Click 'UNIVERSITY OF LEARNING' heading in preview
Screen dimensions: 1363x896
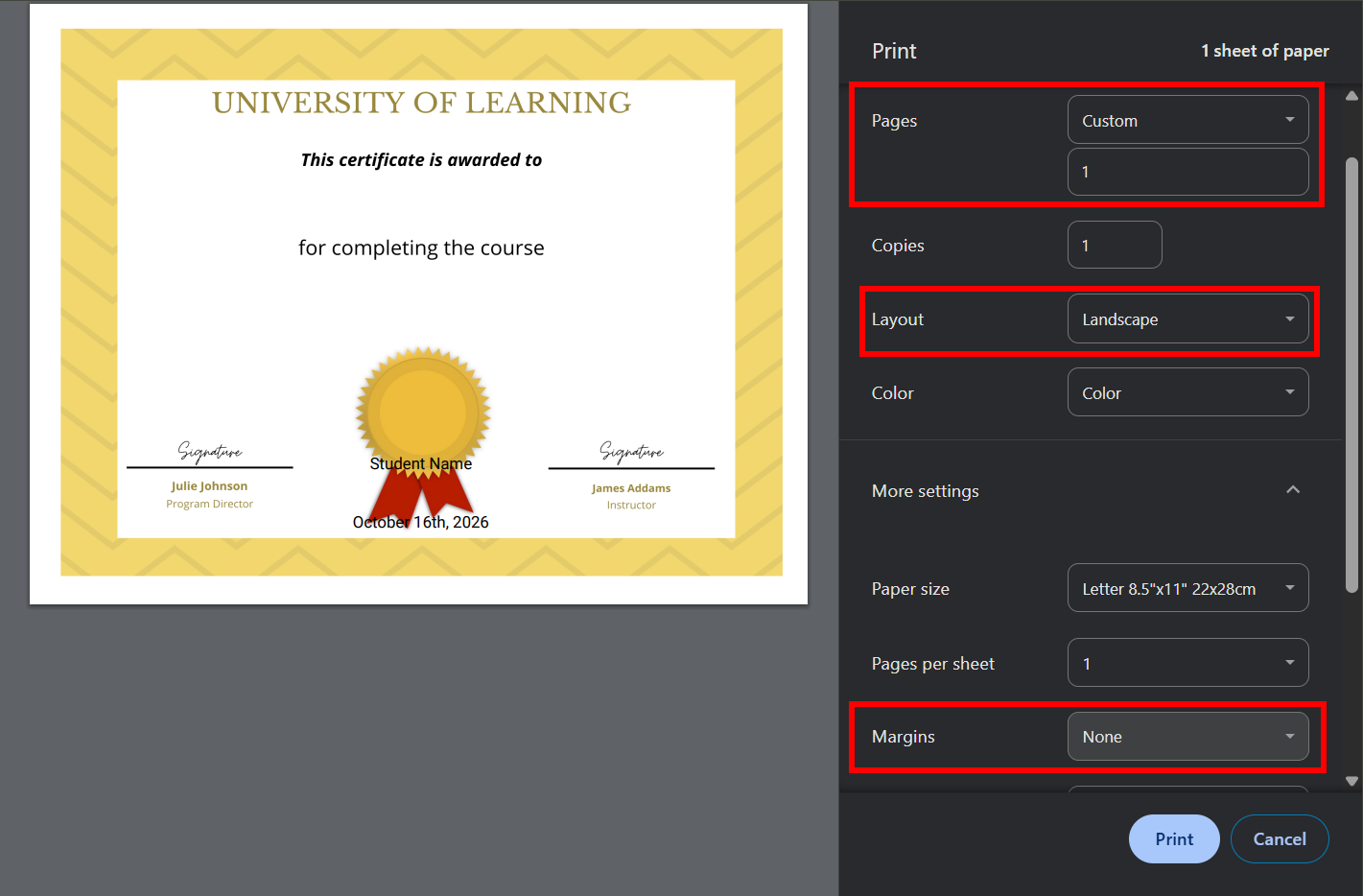click(x=422, y=103)
